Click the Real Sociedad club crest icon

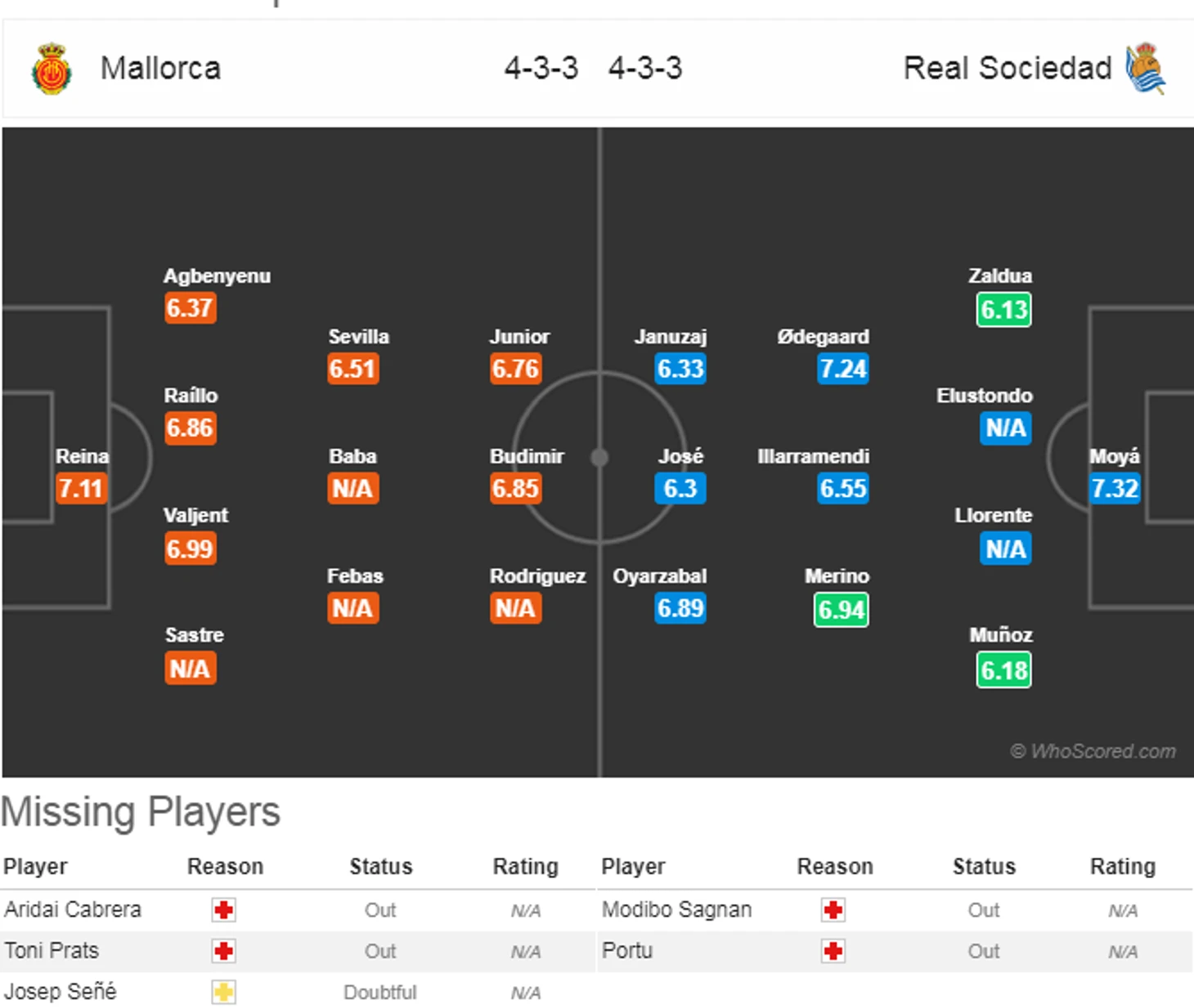pyautogui.click(x=1145, y=69)
